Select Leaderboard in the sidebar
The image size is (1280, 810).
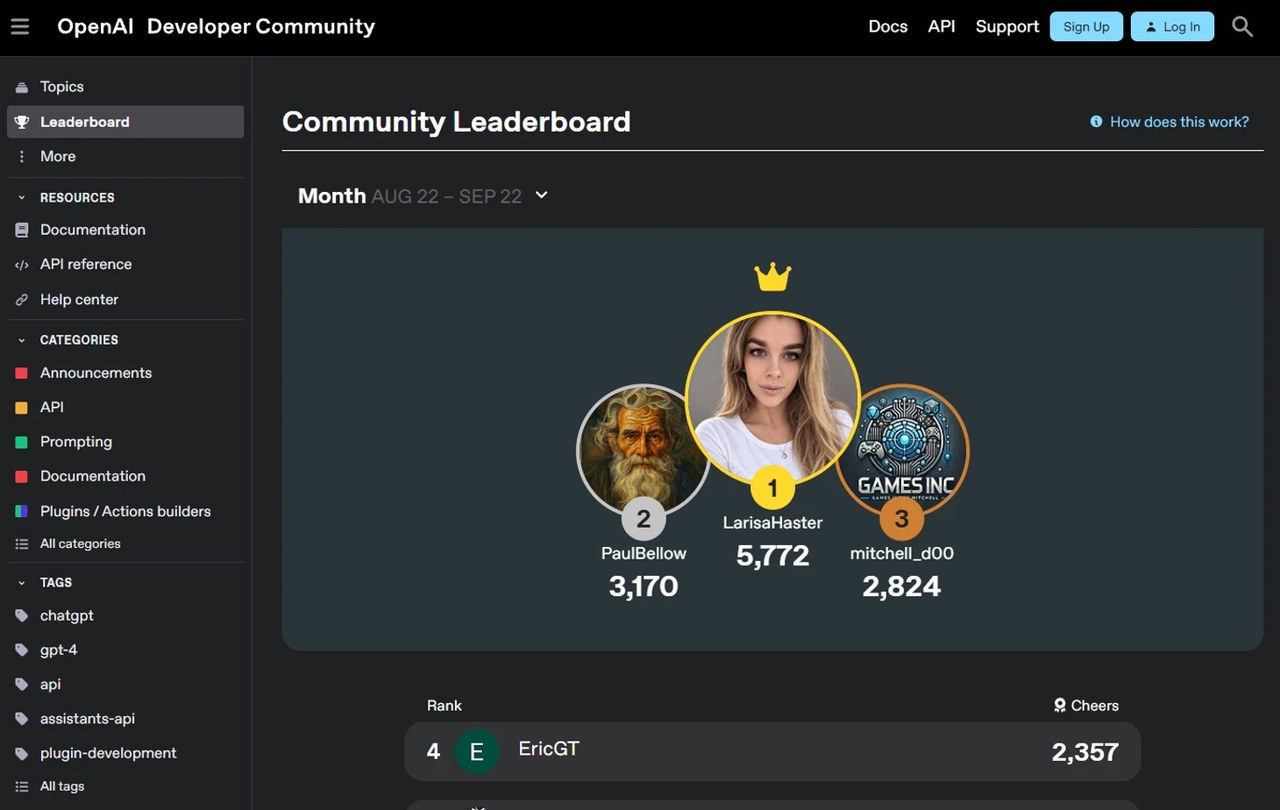pyautogui.click(x=125, y=122)
